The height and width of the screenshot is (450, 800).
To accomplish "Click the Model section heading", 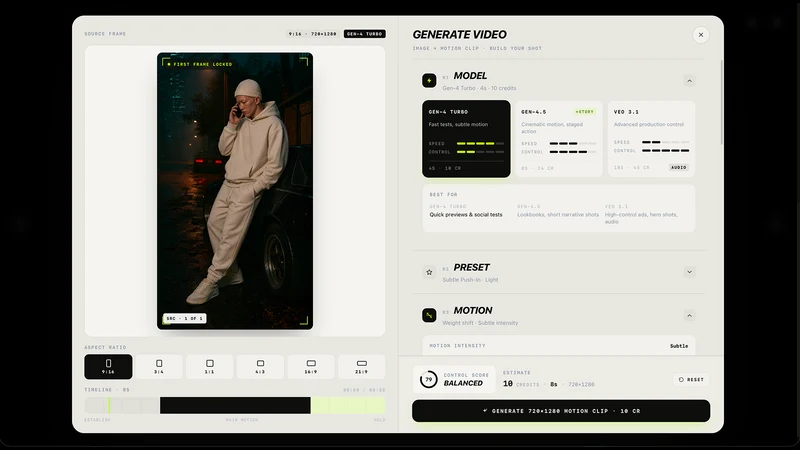I will coord(470,76).
